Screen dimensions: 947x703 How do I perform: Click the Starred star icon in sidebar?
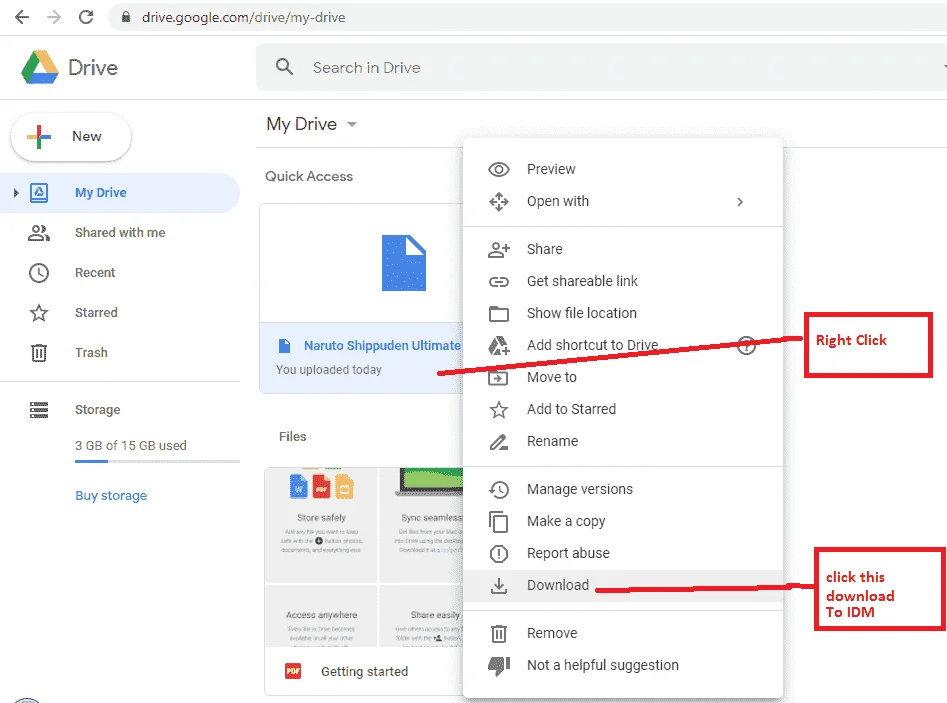pos(39,313)
